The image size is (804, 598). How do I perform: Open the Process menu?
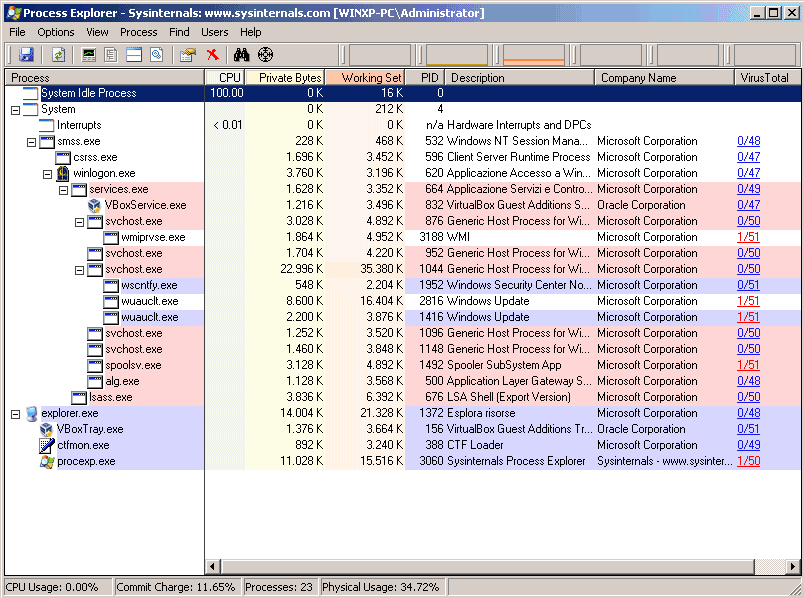pyautogui.click(x=138, y=32)
